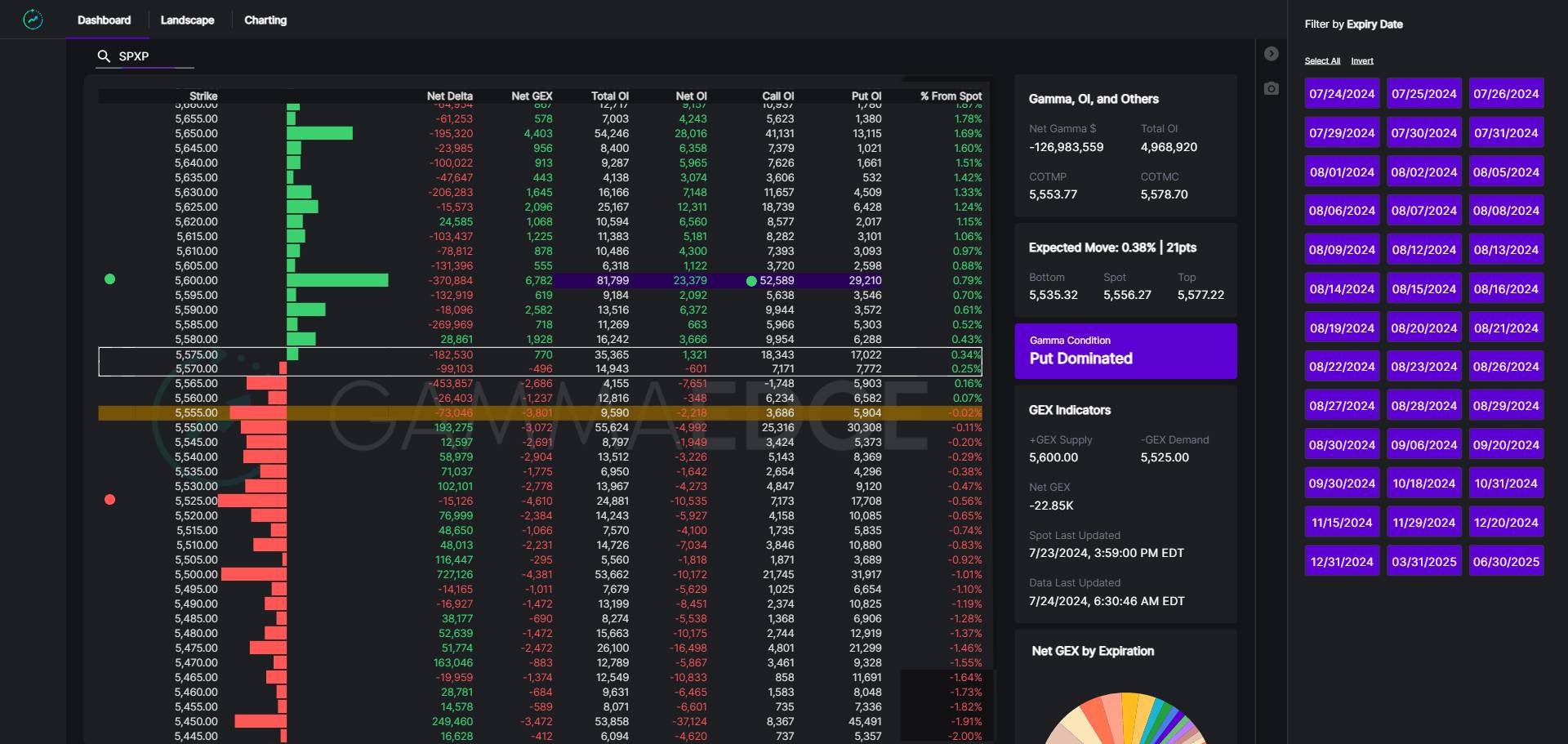Open the Dashboard tab
This screenshot has width=1568, height=744.
tap(104, 20)
